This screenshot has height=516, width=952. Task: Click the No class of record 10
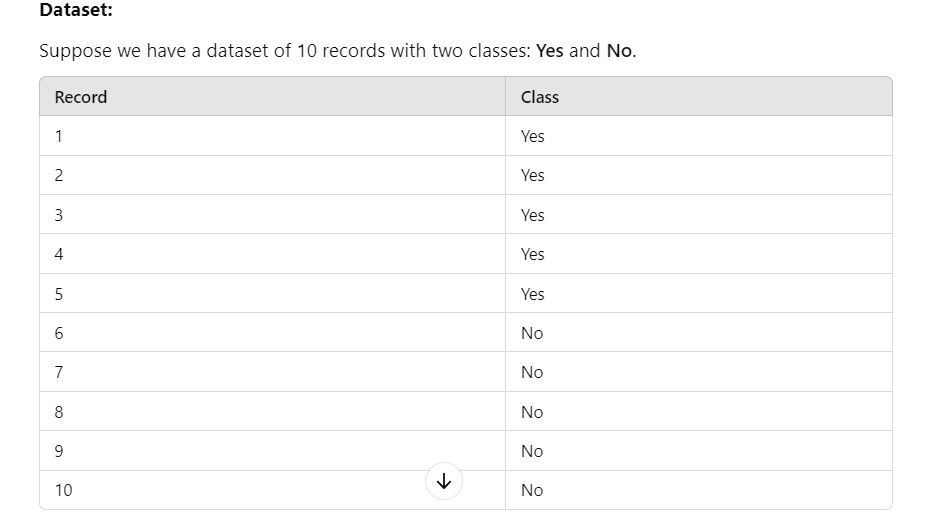(x=531, y=490)
